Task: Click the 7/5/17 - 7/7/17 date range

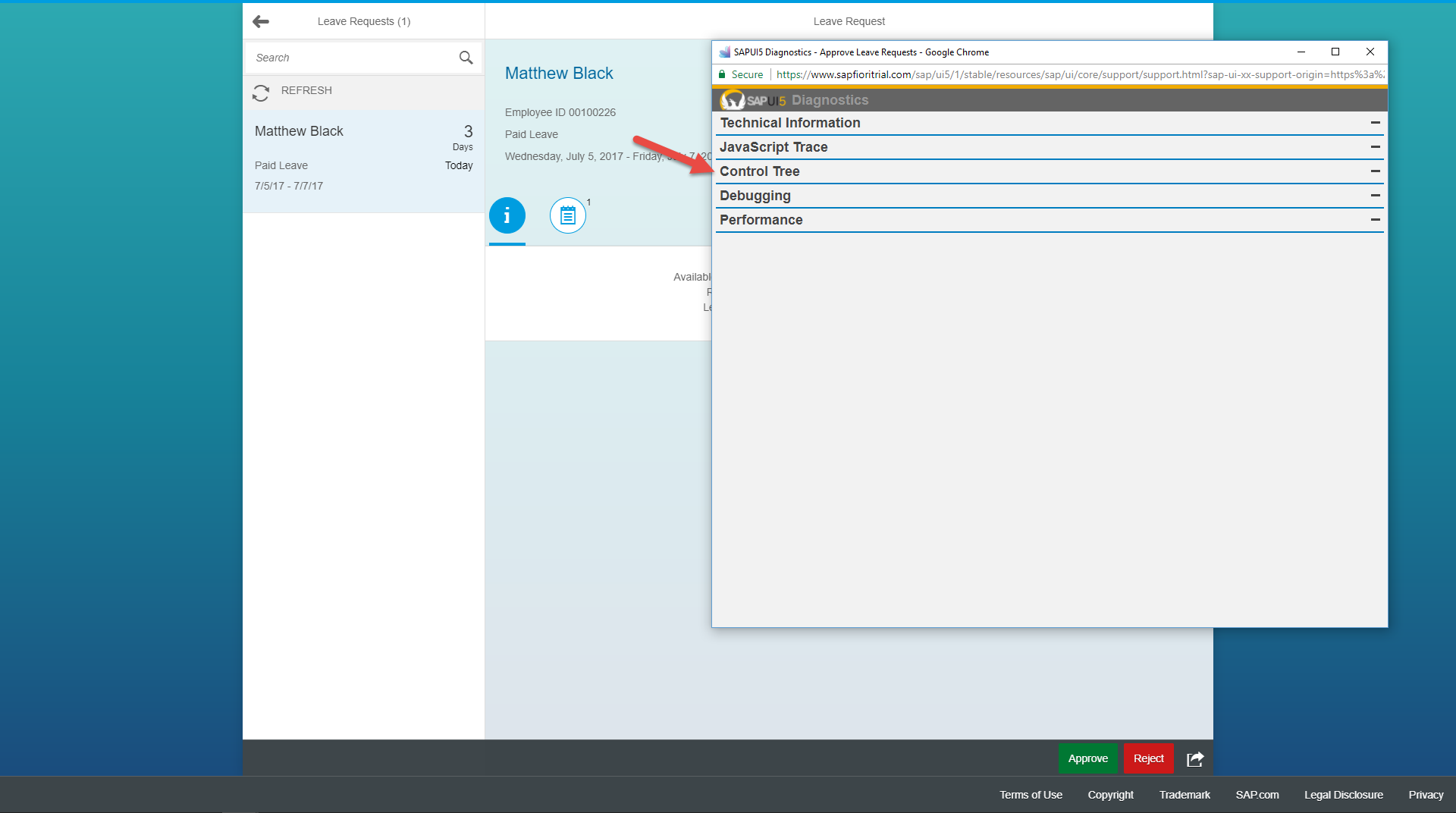Action: 289,186
